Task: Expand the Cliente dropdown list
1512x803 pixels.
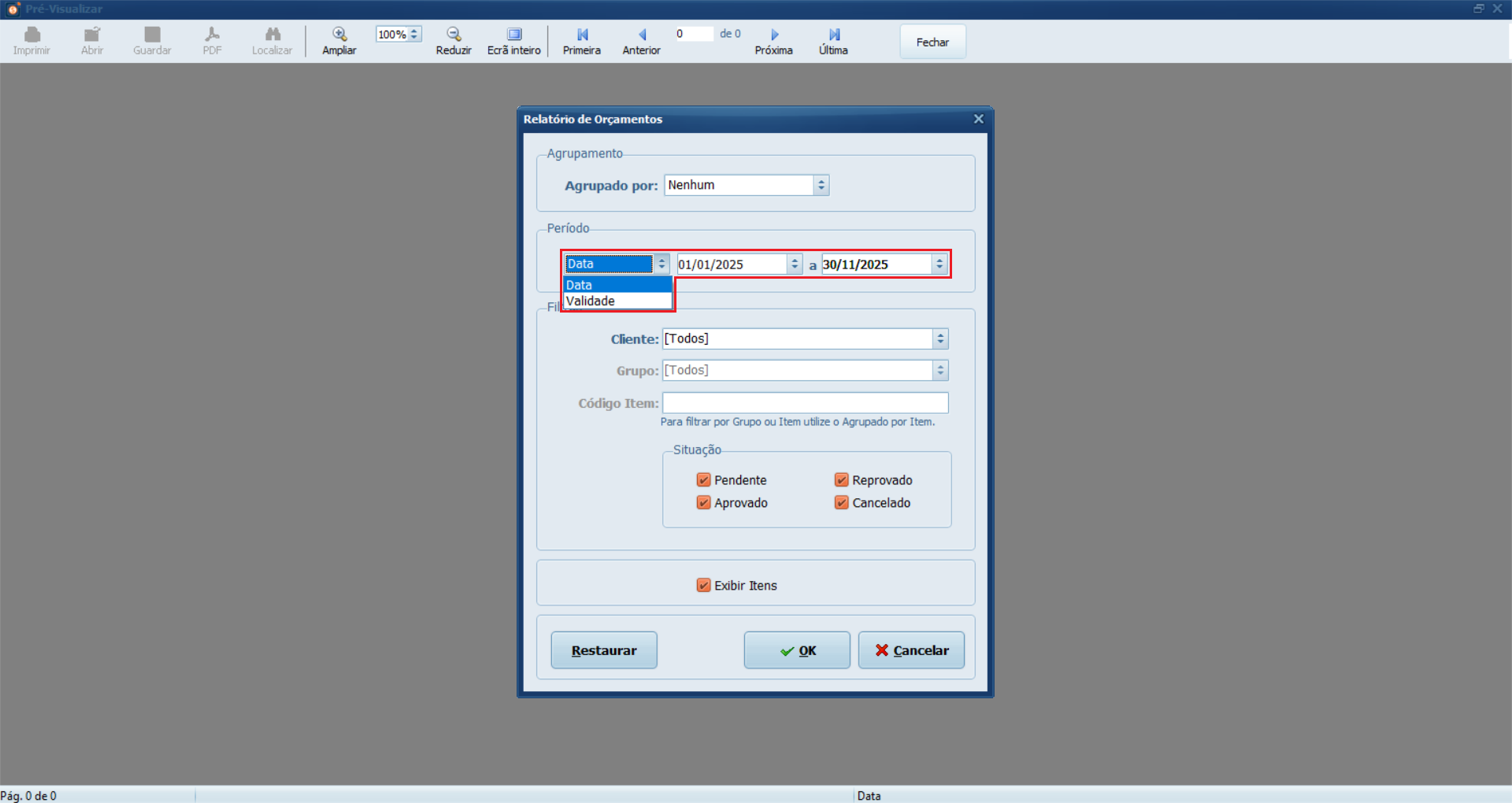Action: (939, 339)
